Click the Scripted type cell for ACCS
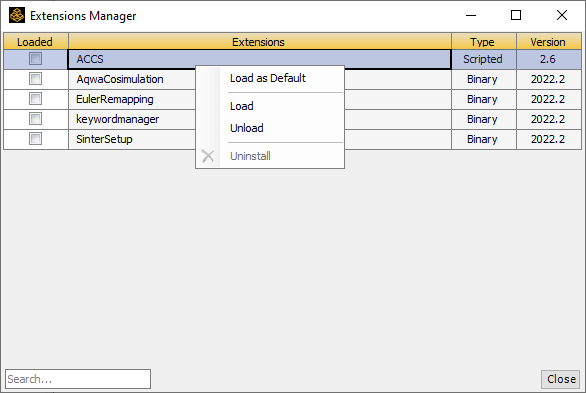The image size is (586, 393). point(484,59)
